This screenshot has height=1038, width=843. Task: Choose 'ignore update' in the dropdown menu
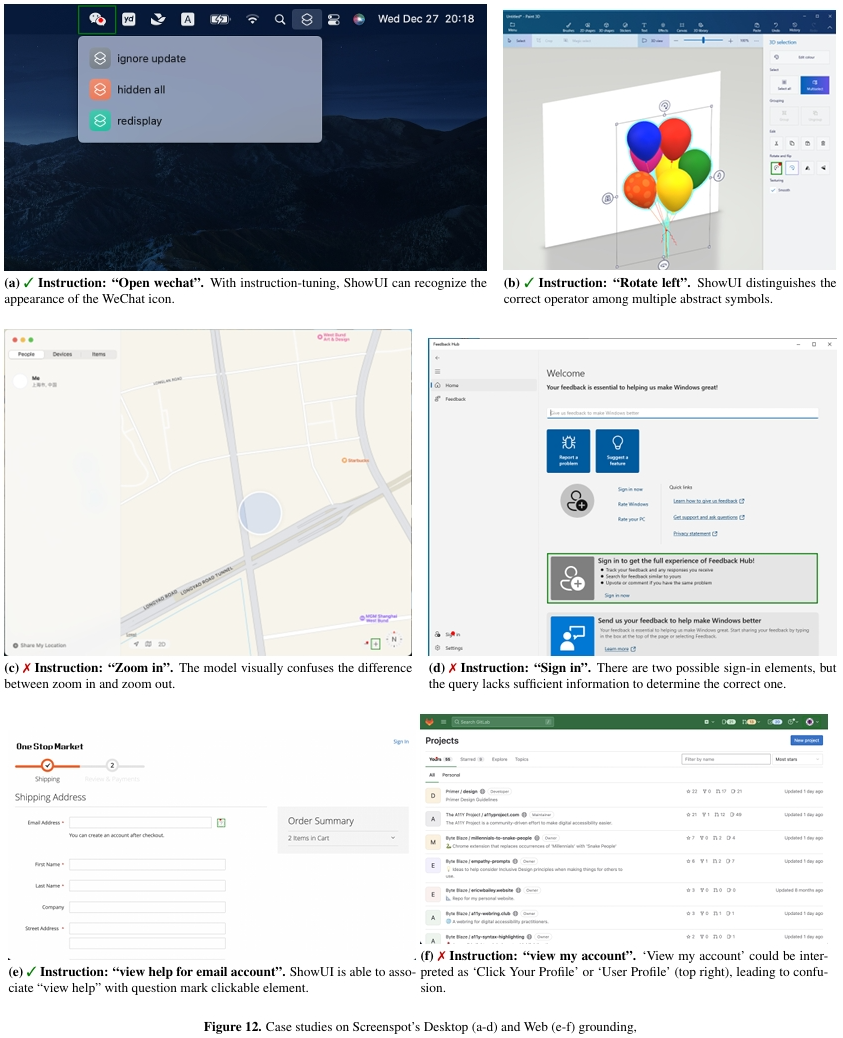coord(200,58)
